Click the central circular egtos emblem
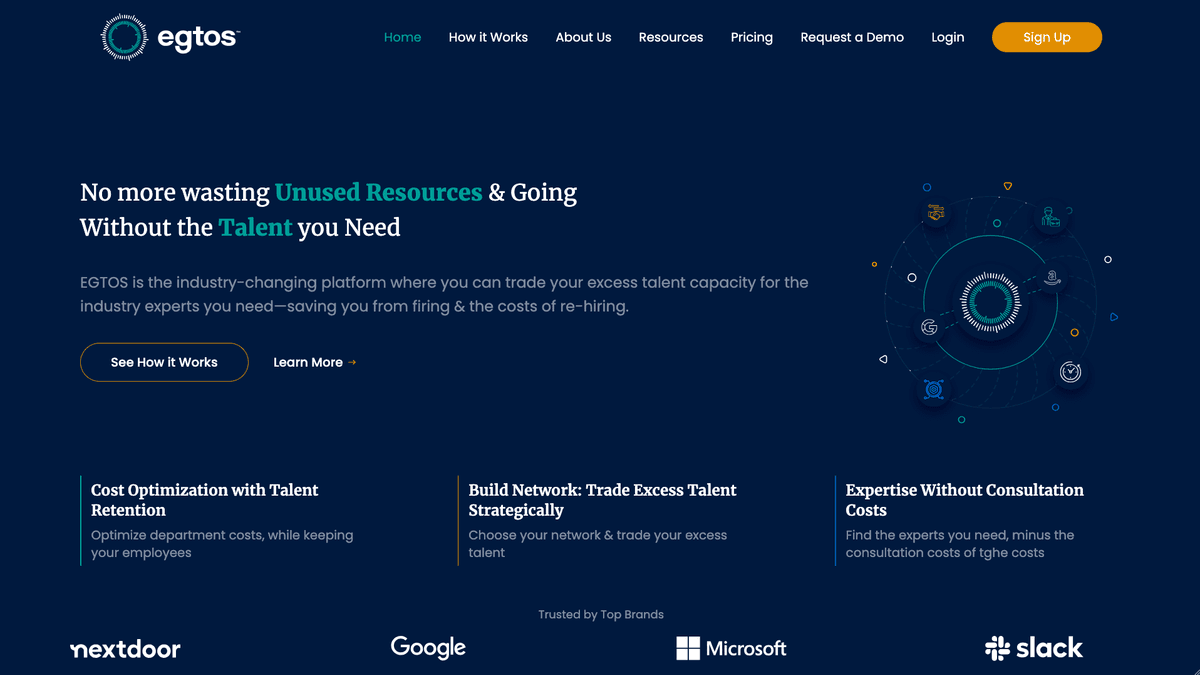Screen dimensions: 1200x675 988,301
